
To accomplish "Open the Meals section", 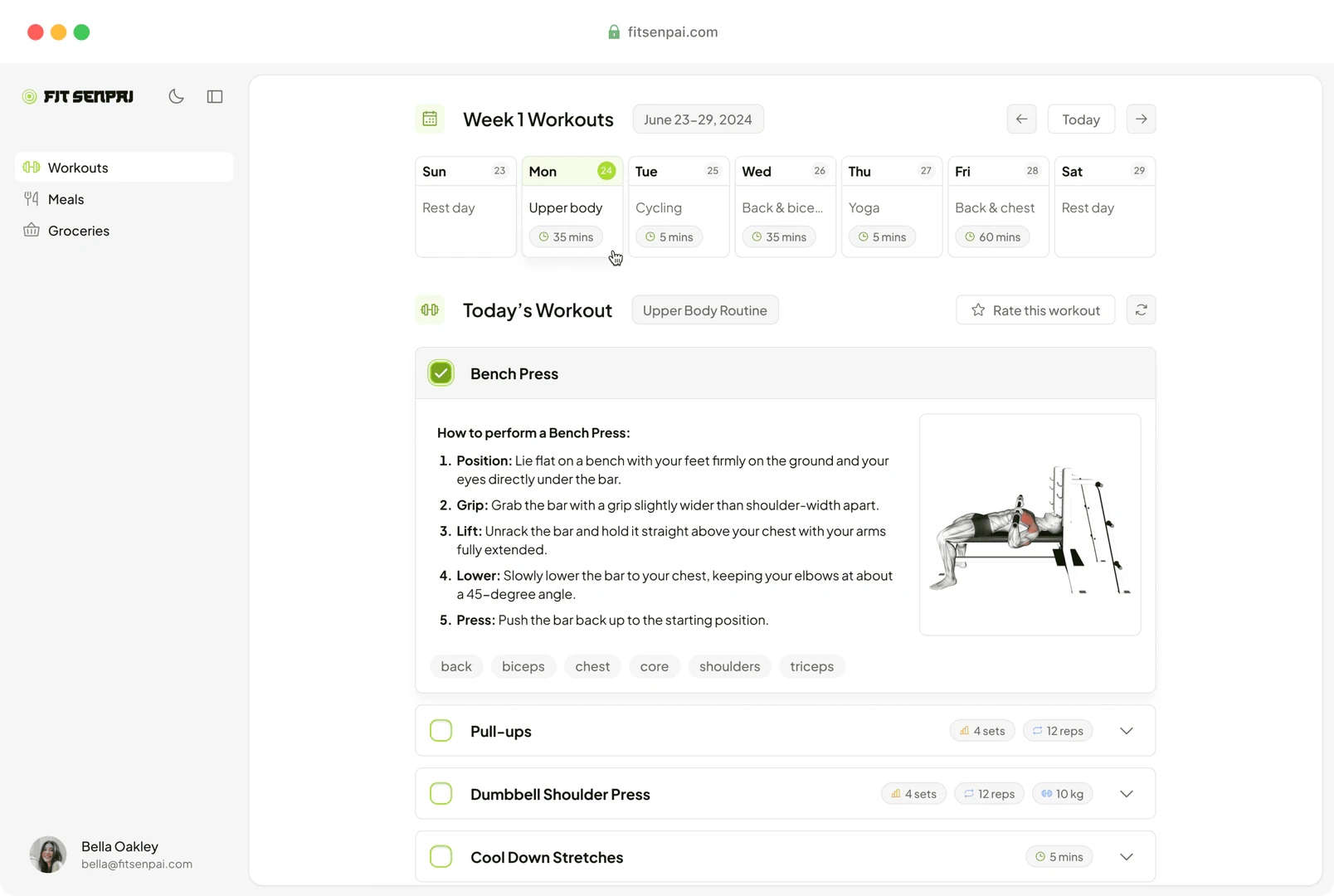I will 66,199.
